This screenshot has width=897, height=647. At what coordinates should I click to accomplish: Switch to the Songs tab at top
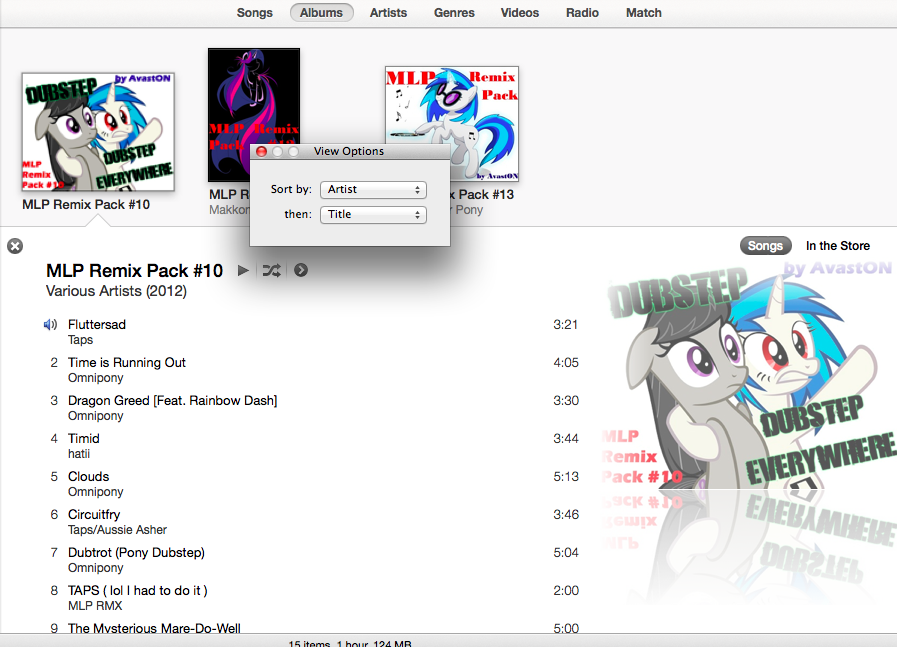pyautogui.click(x=255, y=13)
